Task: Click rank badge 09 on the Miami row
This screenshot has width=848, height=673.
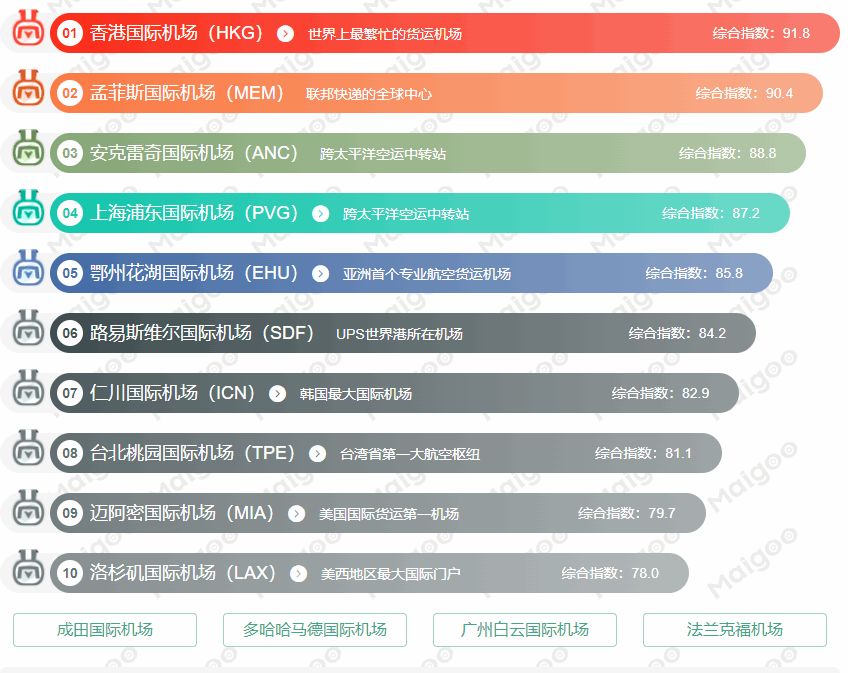Action: pos(70,513)
